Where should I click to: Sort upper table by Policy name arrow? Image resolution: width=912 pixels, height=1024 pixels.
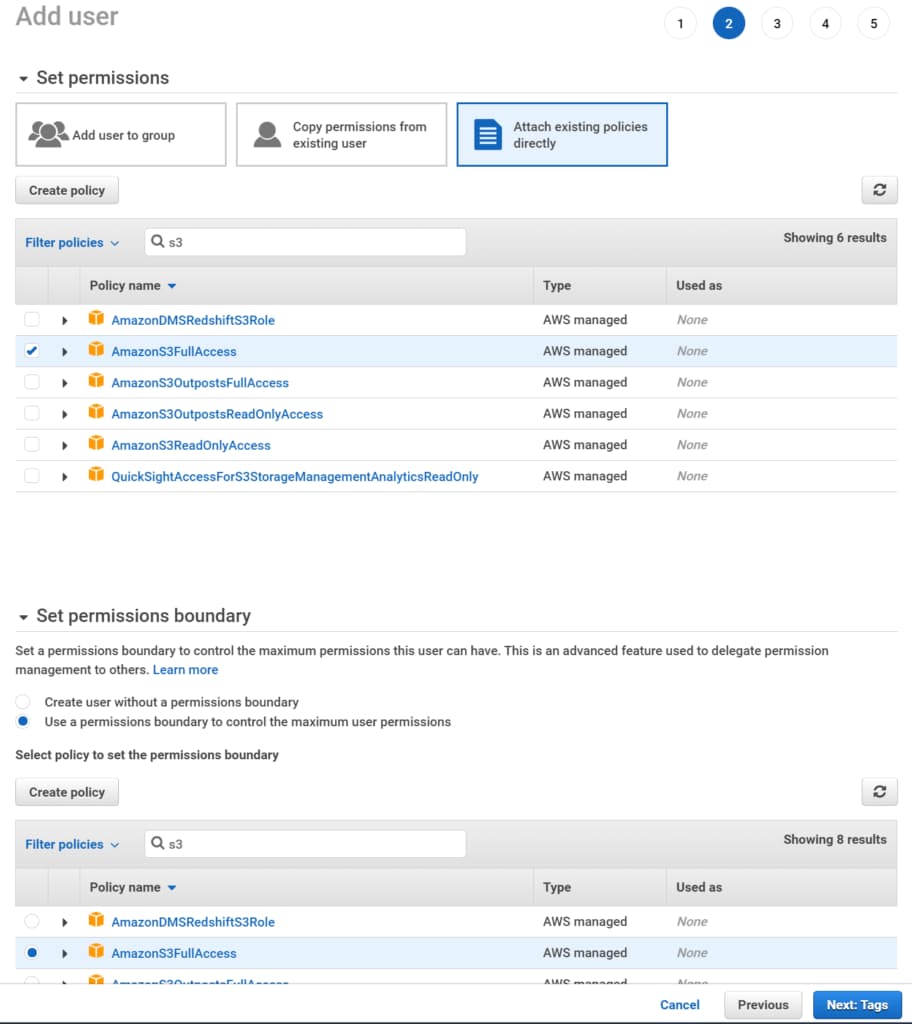172,286
